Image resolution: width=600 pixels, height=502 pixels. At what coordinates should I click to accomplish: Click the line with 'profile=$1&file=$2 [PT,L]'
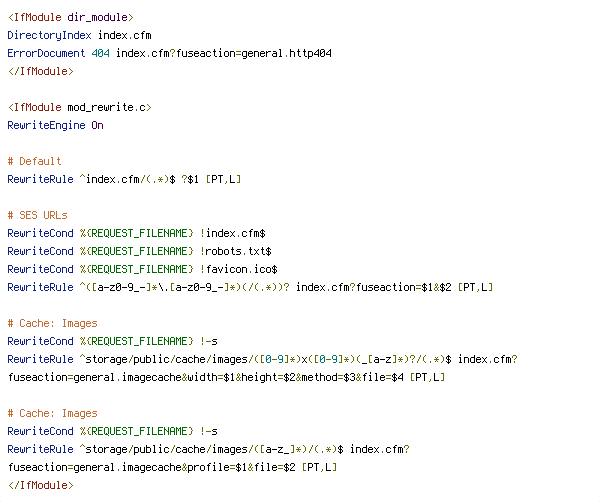[173, 467]
